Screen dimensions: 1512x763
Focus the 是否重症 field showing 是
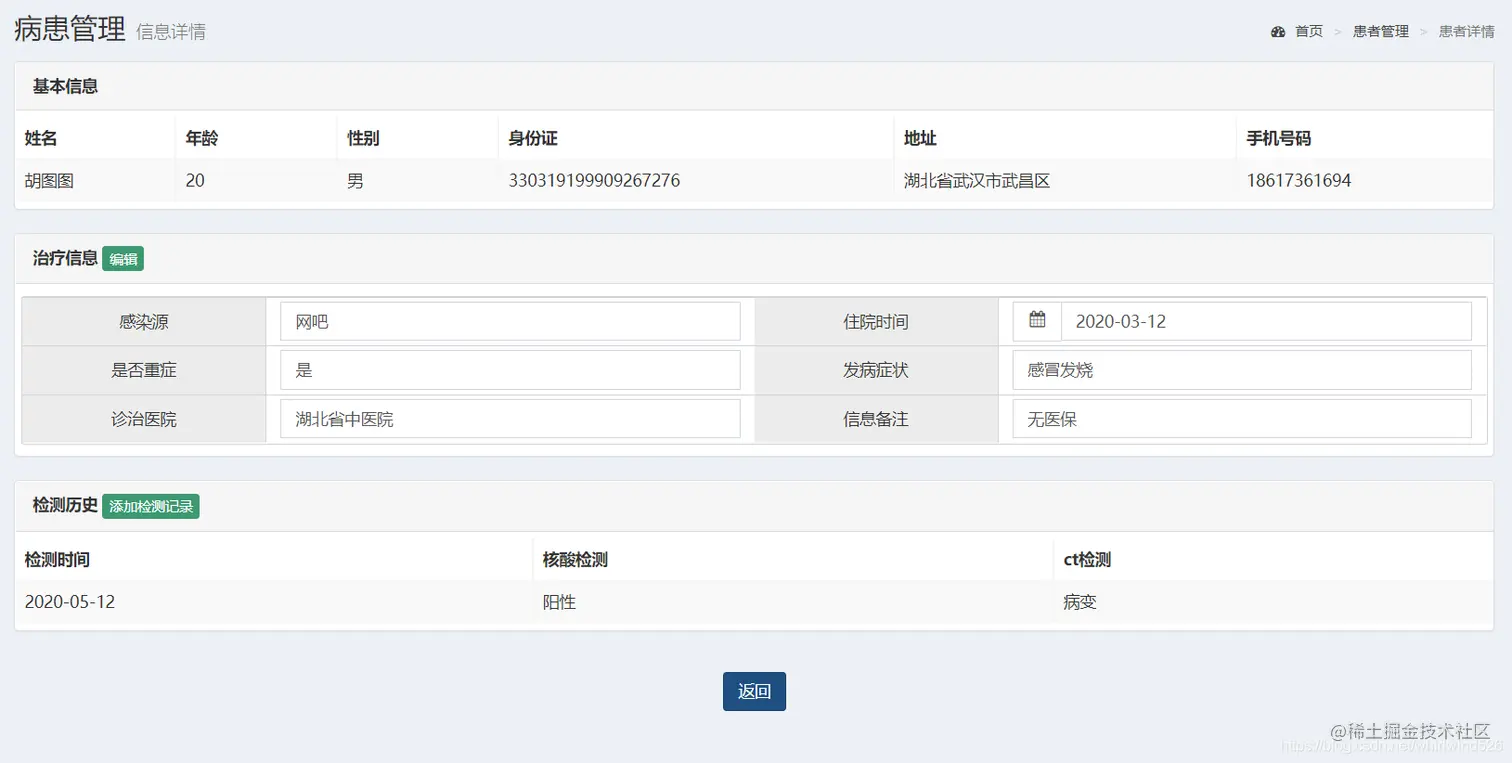(510, 370)
